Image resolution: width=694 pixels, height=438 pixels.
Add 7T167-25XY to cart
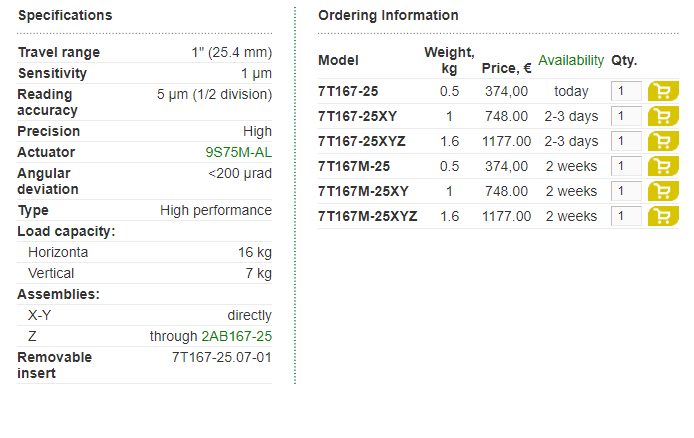point(663,116)
